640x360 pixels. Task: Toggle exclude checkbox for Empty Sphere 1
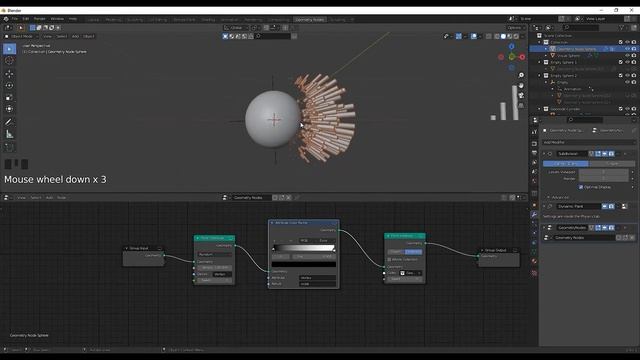coord(621,62)
